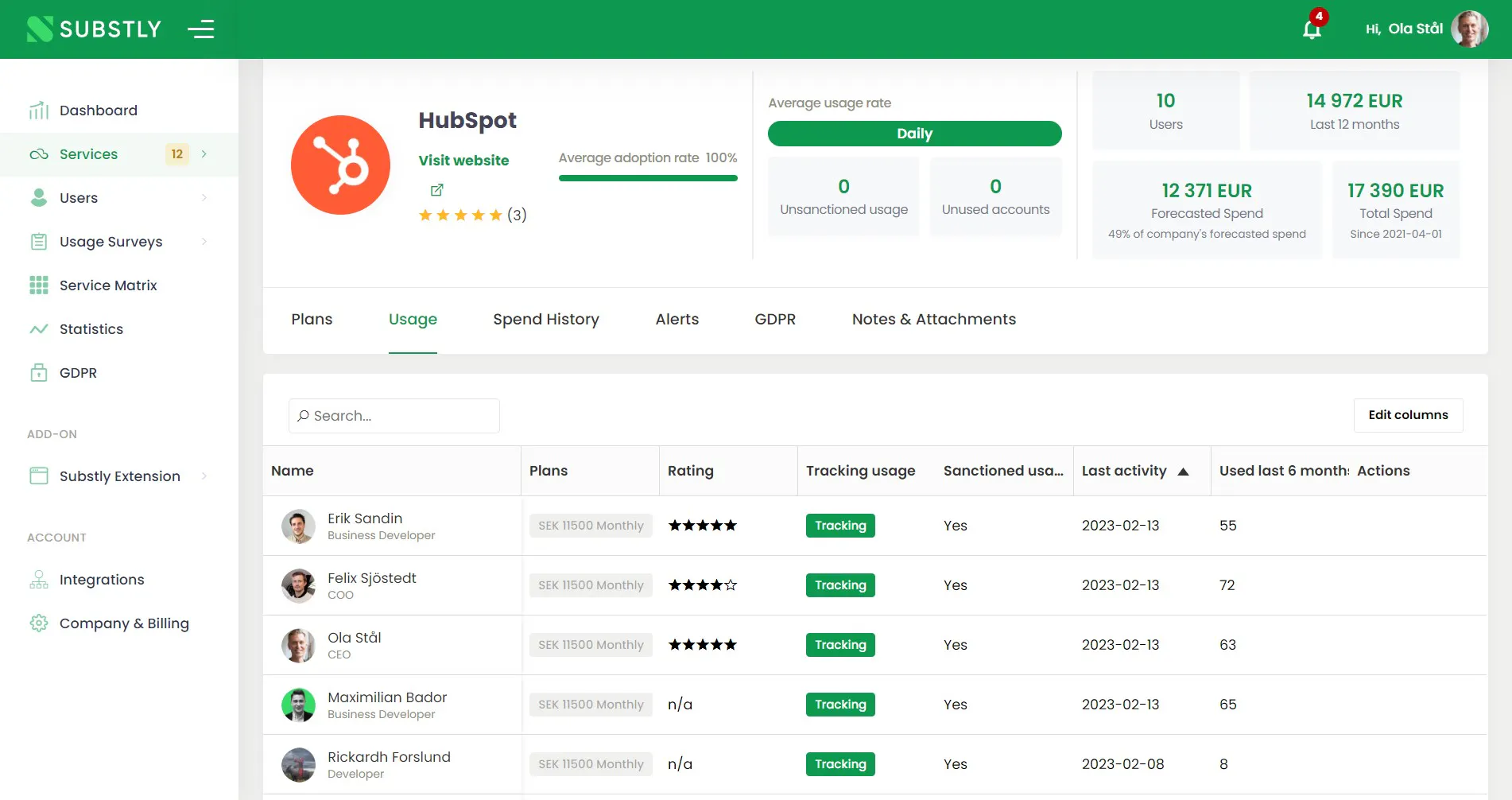Click the HubSpot logo
1512x800 pixels.
pos(340,165)
